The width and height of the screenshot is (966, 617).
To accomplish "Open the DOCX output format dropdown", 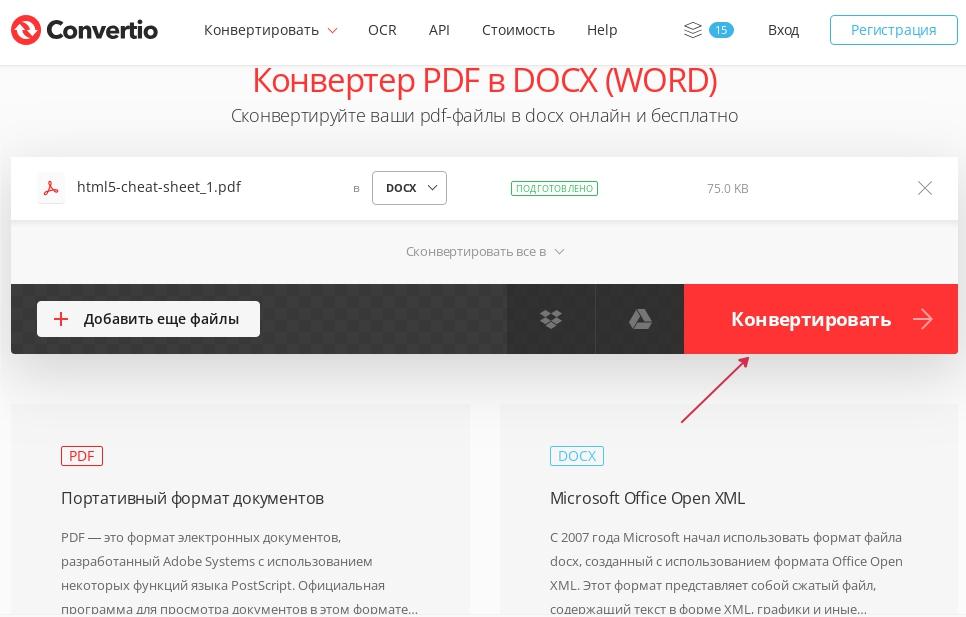I will 409,188.
